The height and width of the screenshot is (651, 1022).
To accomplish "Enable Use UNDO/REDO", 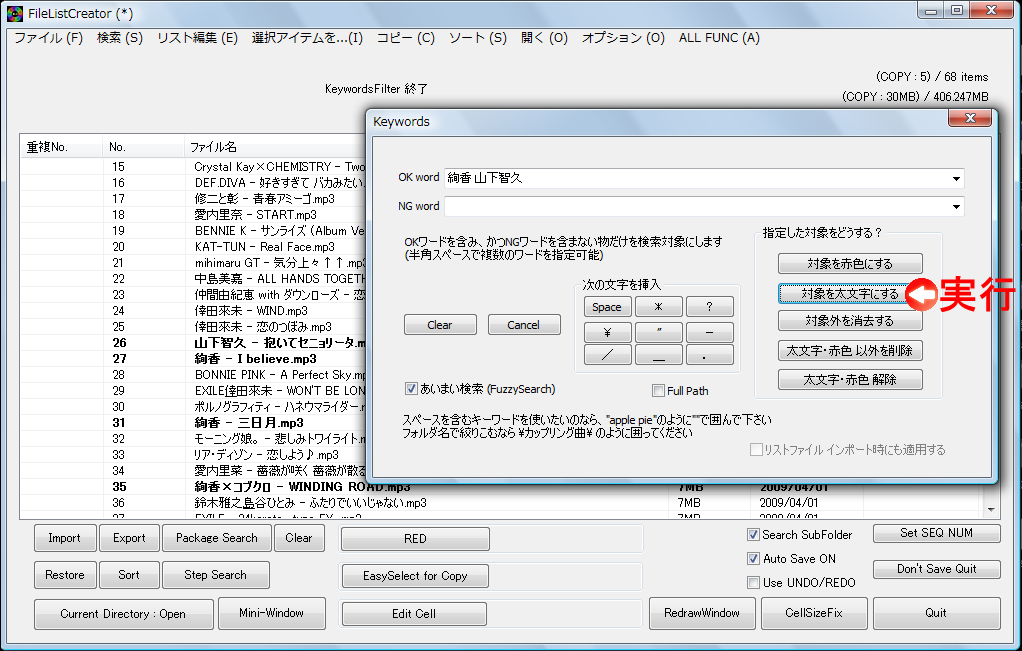I will [754, 582].
